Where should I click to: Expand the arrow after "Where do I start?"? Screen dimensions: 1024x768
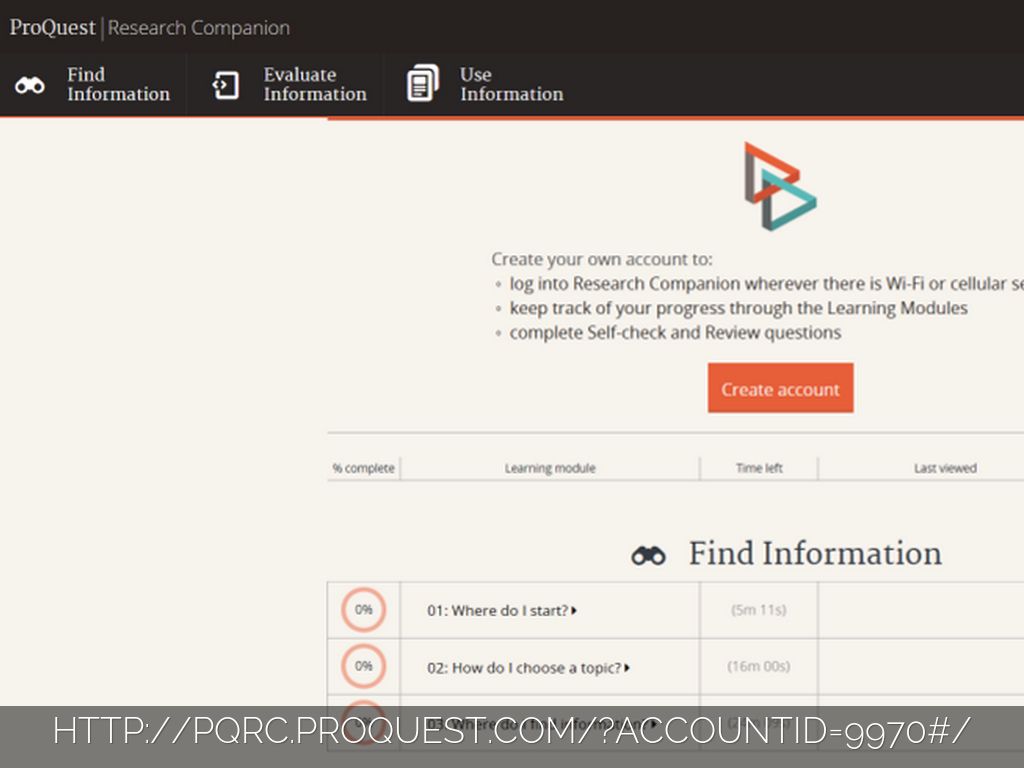point(574,611)
